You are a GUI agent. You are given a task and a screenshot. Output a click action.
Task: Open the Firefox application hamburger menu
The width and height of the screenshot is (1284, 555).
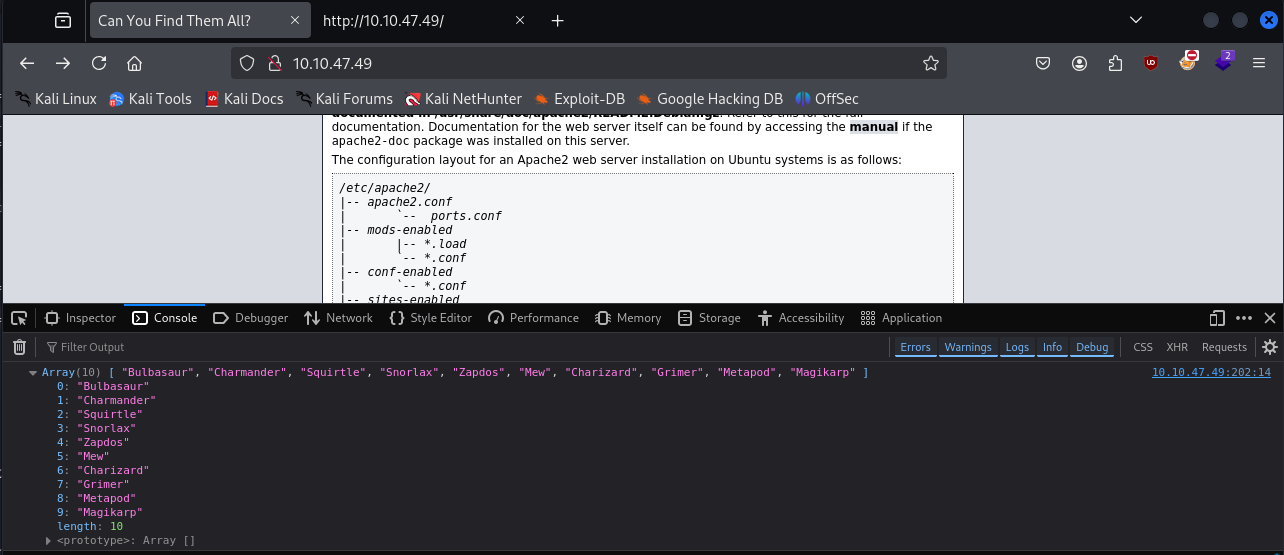coord(1259,63)
